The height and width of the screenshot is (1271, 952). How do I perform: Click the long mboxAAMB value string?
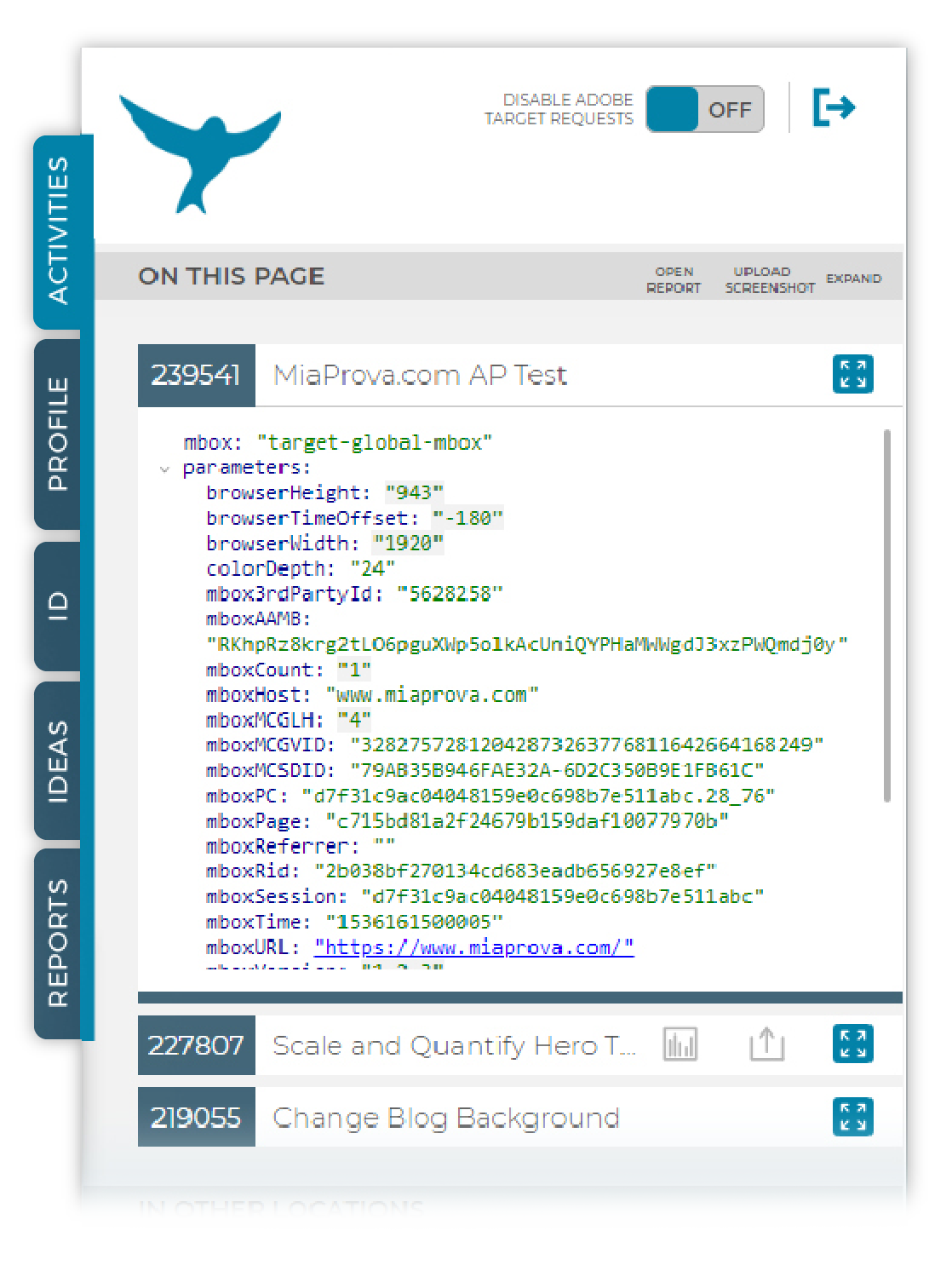(x=527, y=644)
